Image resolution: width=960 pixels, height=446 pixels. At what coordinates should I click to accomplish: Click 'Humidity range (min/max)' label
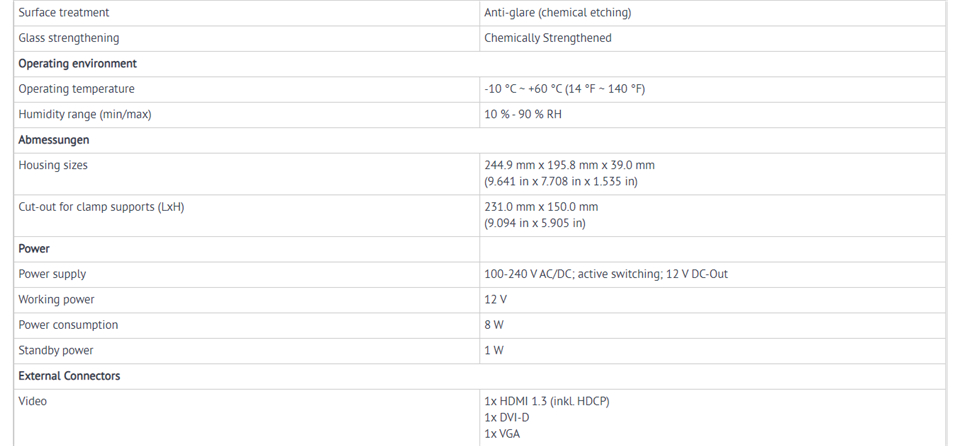(x=84, y=114)
